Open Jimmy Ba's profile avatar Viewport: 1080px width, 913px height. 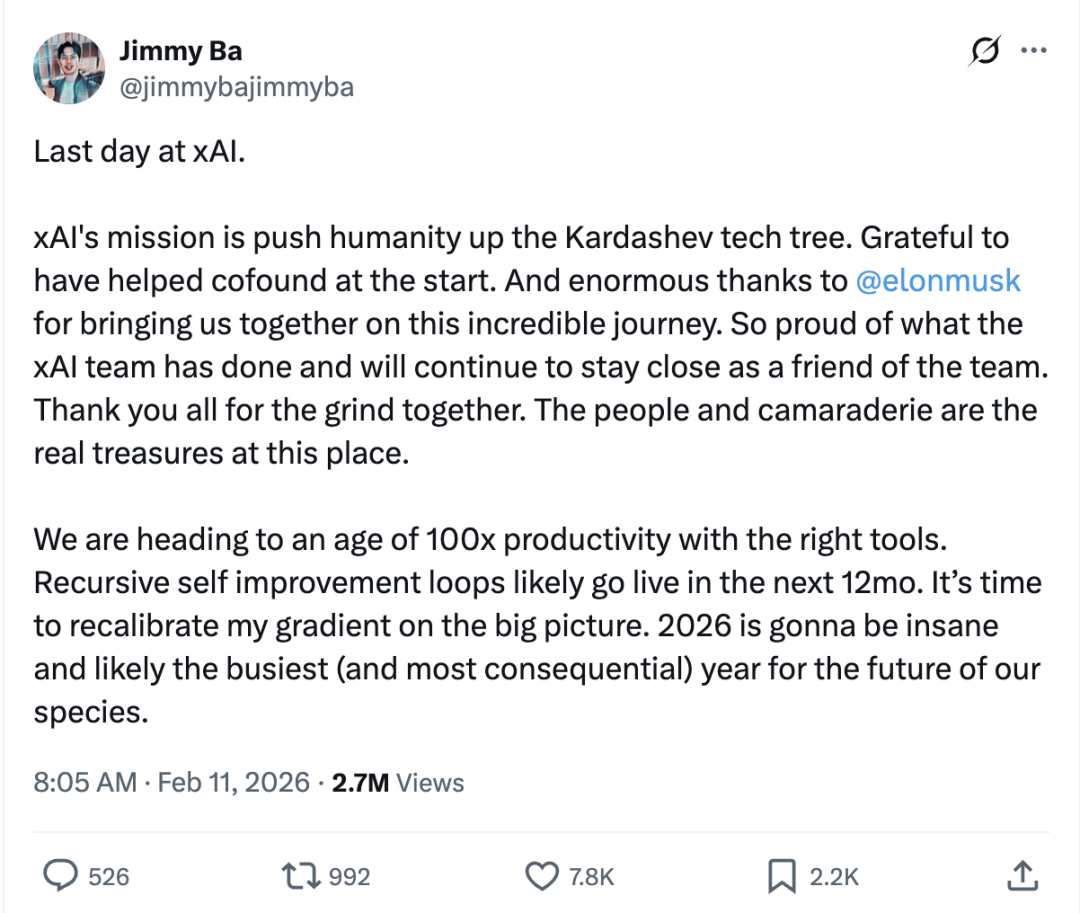click(x=69, y=68)
